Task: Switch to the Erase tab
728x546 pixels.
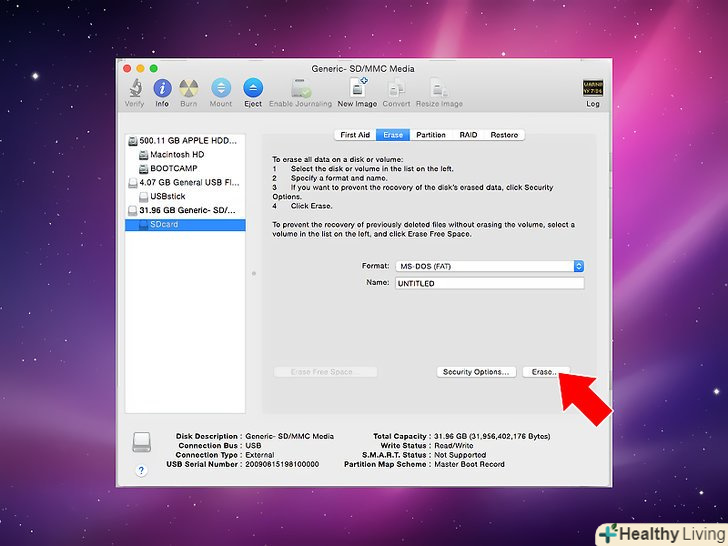Action: click(x=393, y=135)
